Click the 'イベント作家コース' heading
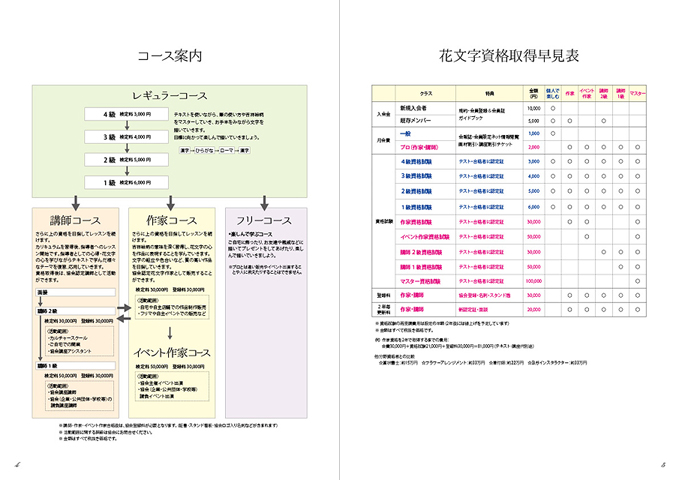 [x=172, y=353]
